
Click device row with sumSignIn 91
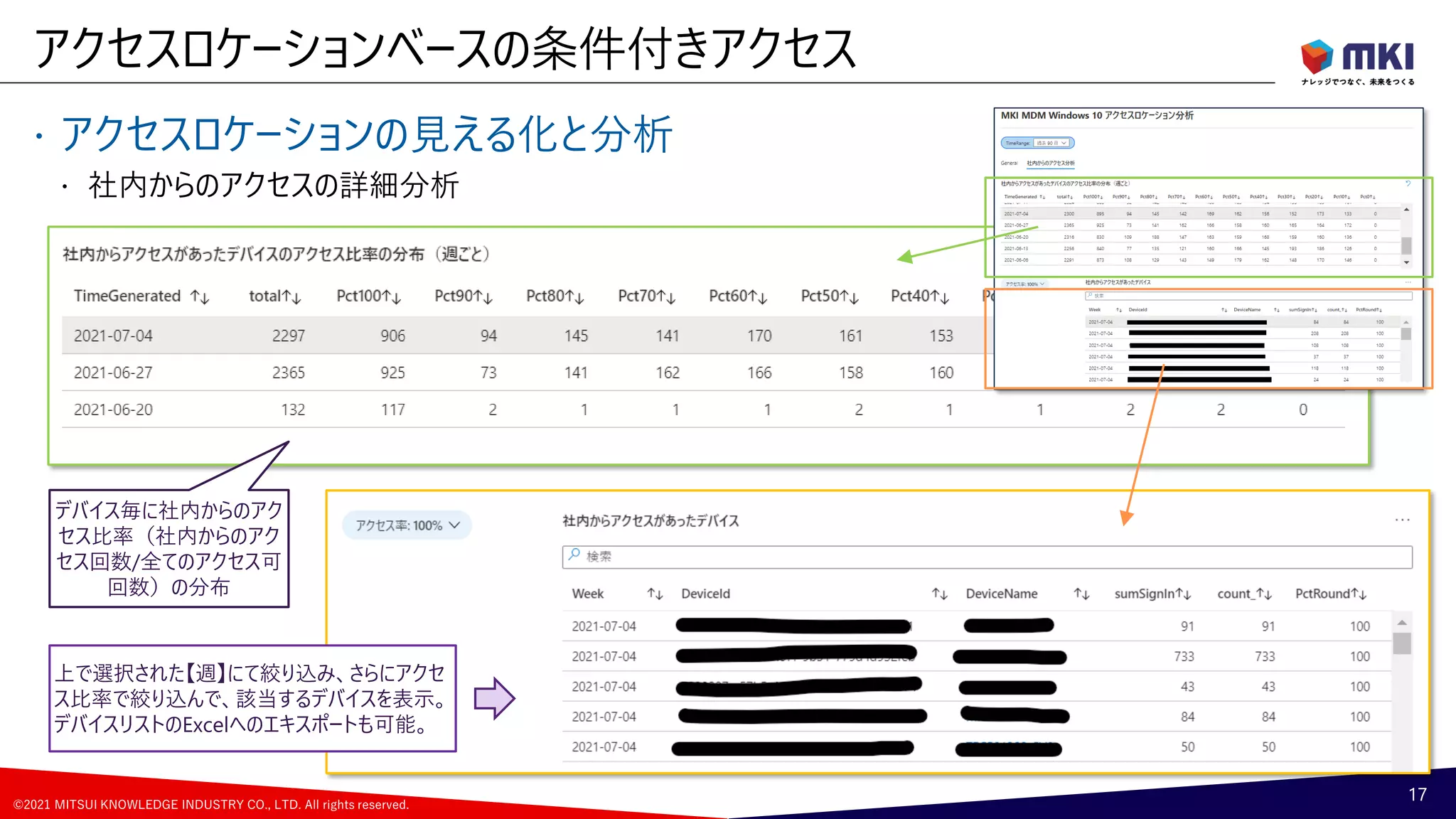[x=976, y=626]
